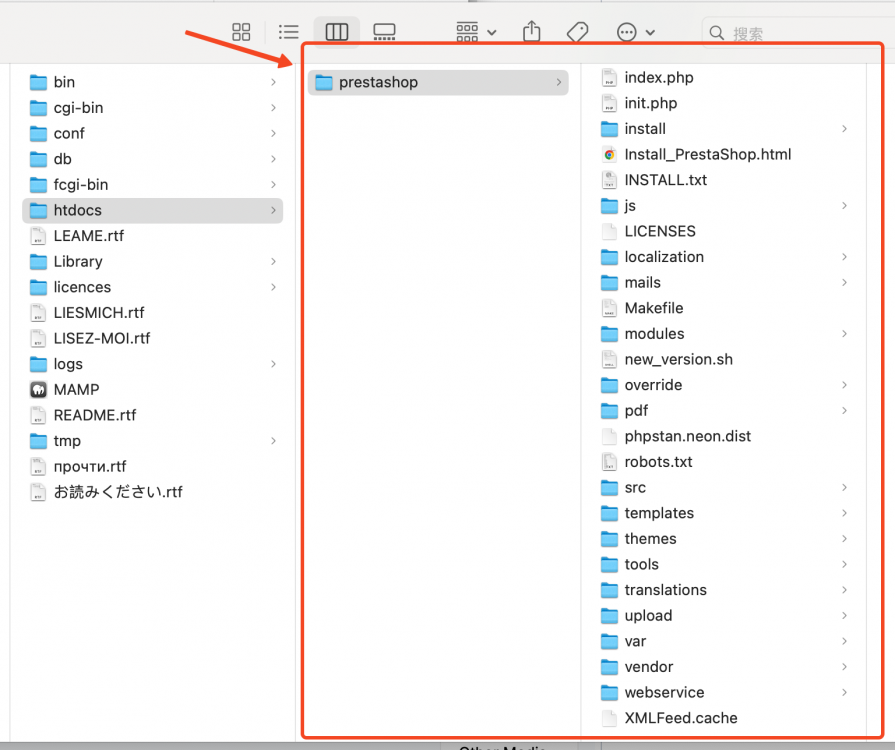Select the fcgi-bin folder
This screenshot has width=895, height=750.
(152, 185)
